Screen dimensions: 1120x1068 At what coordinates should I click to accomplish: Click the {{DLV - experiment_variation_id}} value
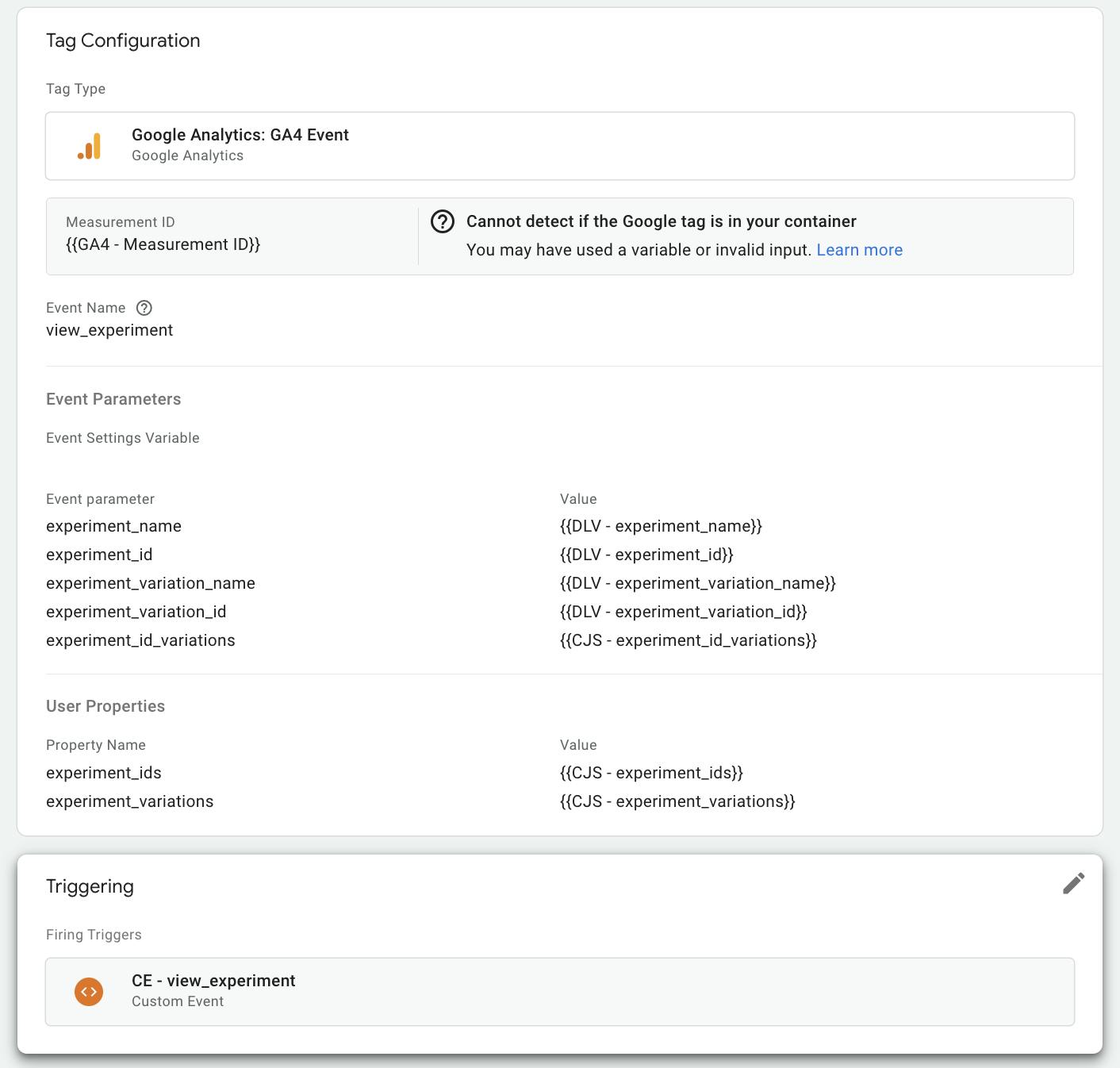(684, 612)
